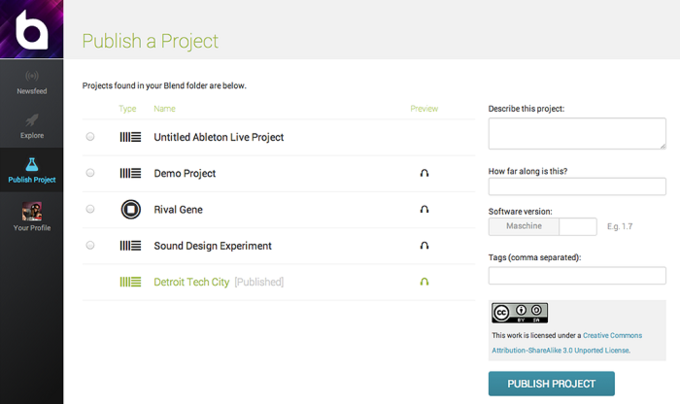The image size is (680, 404).
Task: Open Your Profile avatar picture
Action: click(x=32, y=211)
